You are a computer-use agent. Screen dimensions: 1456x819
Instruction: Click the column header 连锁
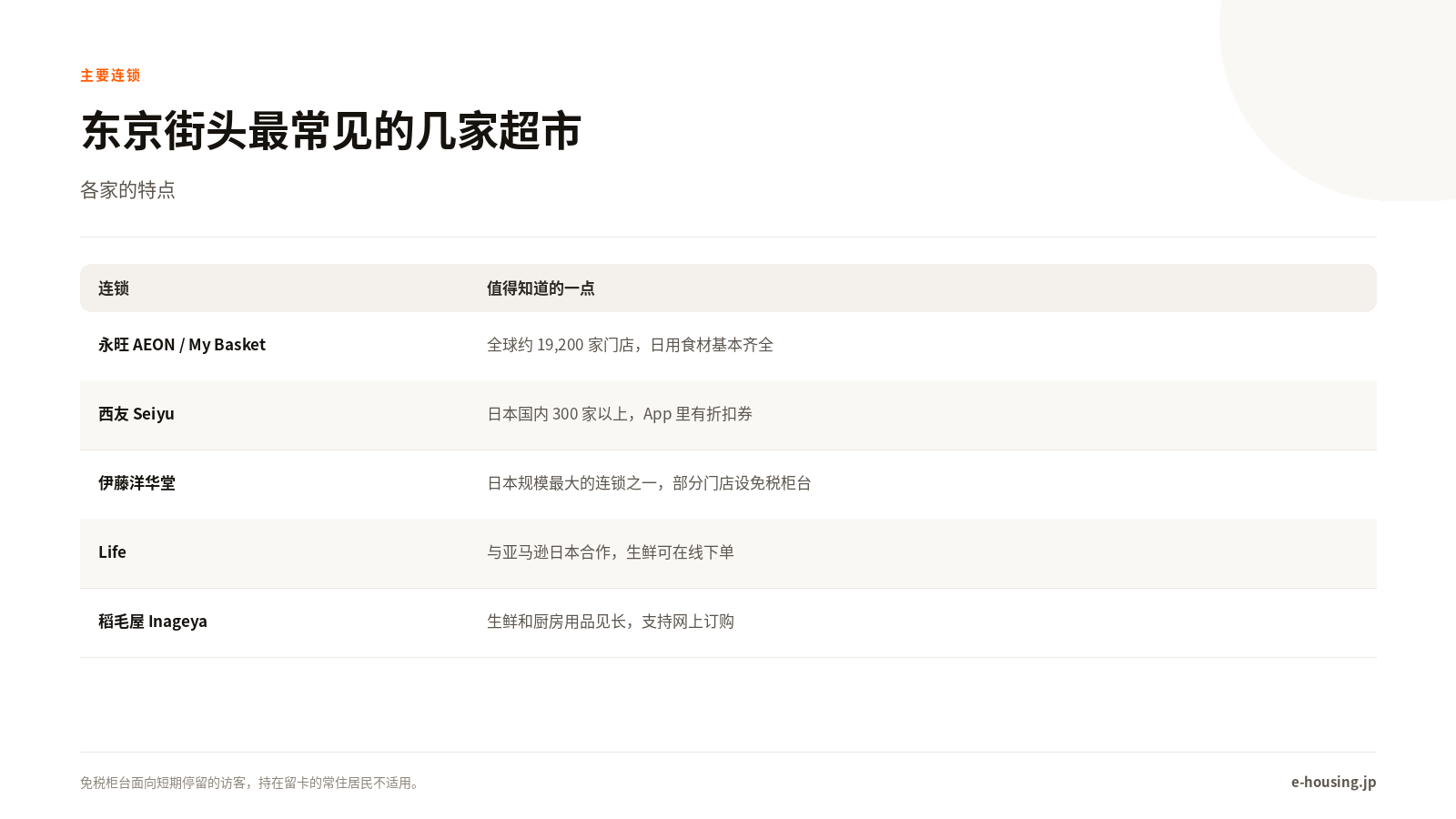pos(114,288)
